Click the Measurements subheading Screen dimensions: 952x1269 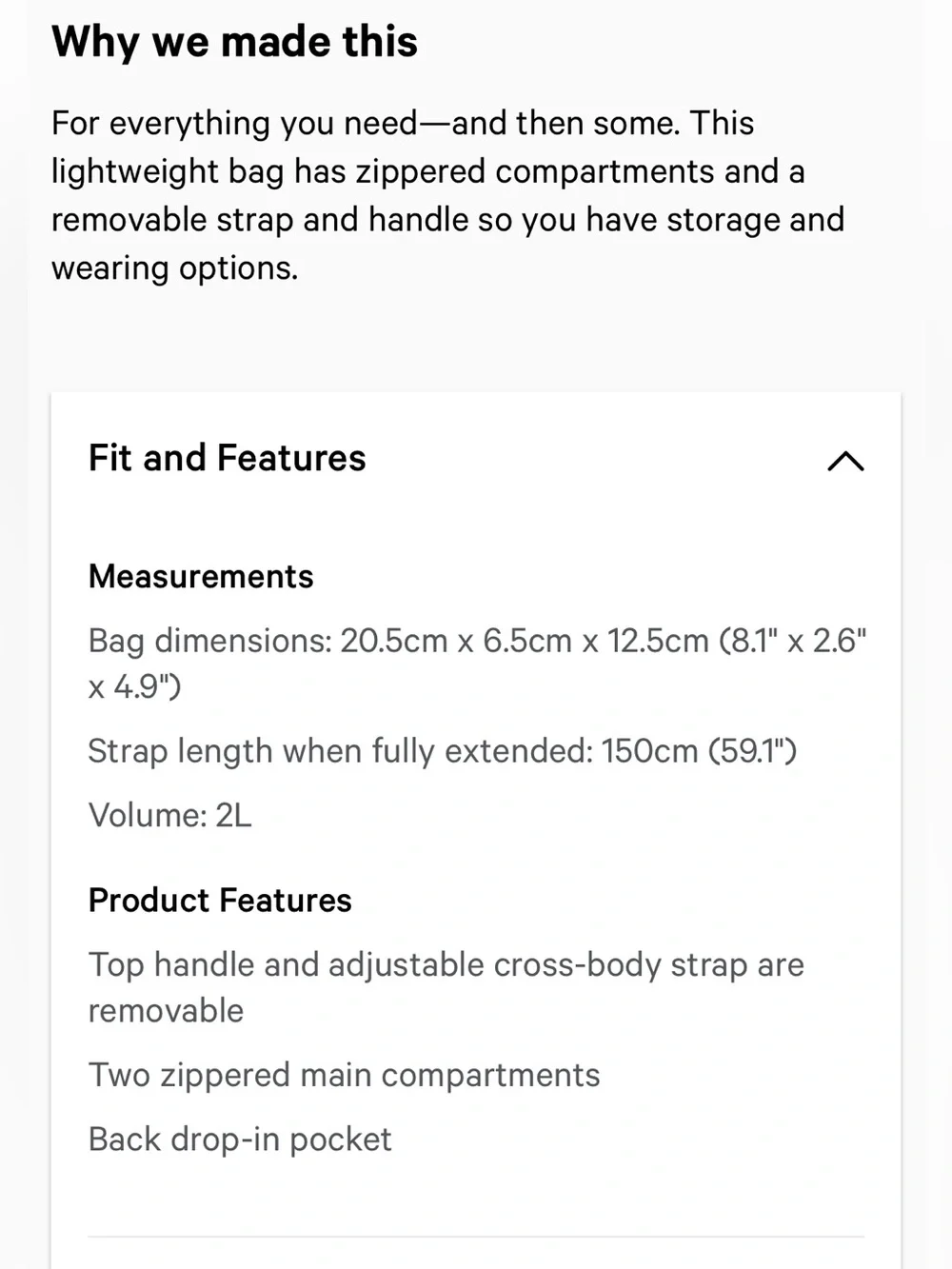(201, 577)
